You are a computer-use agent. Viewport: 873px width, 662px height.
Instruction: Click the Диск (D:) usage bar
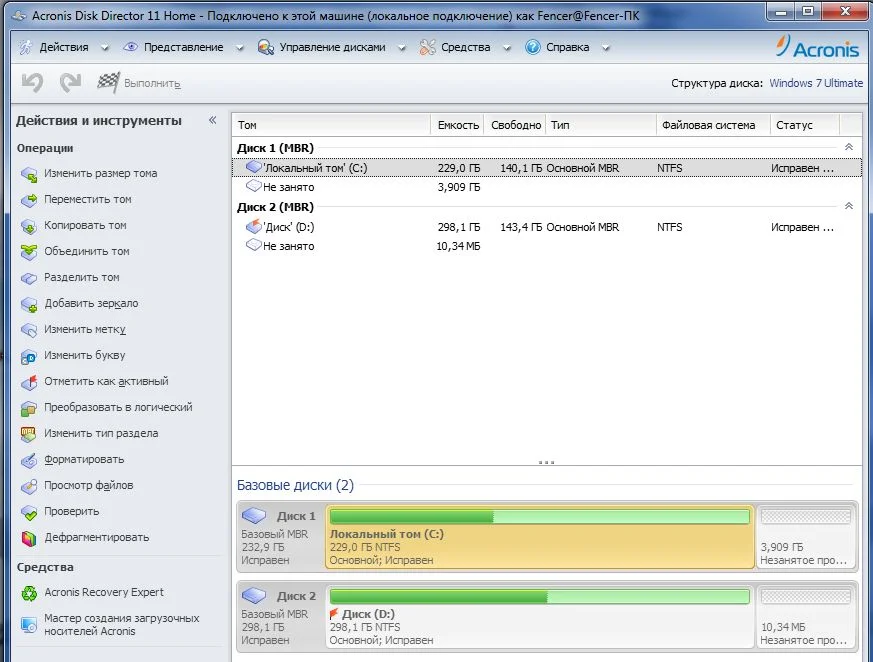(540, 597)
